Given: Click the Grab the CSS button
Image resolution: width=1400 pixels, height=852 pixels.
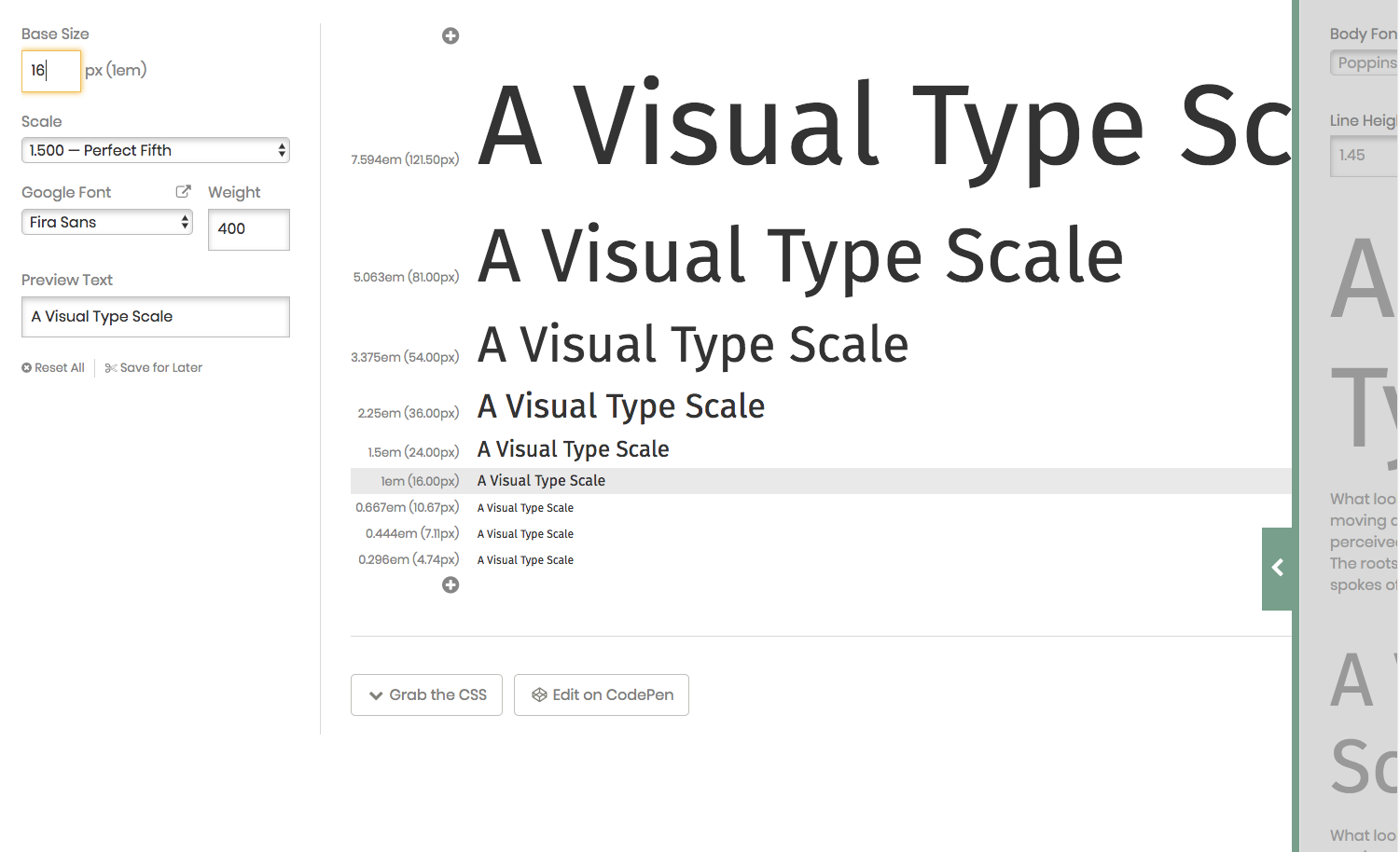Looking at the screenshot, I should 426,694.
